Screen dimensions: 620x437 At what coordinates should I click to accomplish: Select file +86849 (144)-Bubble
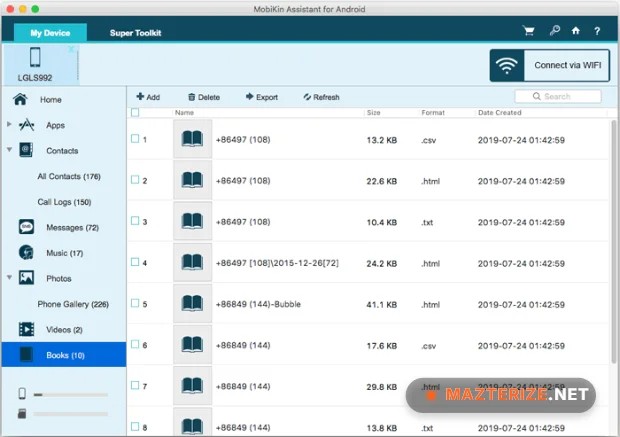tap(258, 304)
